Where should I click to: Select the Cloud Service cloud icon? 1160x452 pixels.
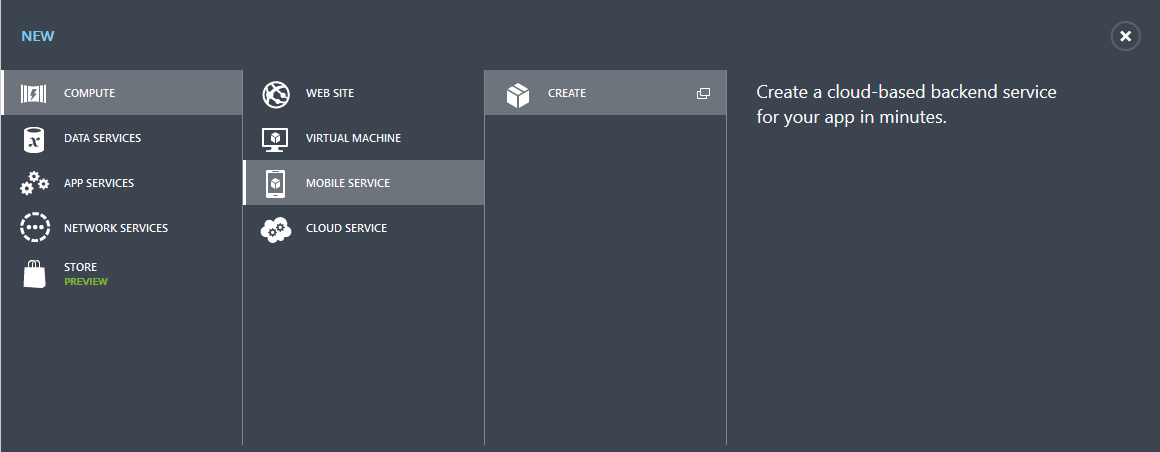pyautogui.click(x=276, y=230)
